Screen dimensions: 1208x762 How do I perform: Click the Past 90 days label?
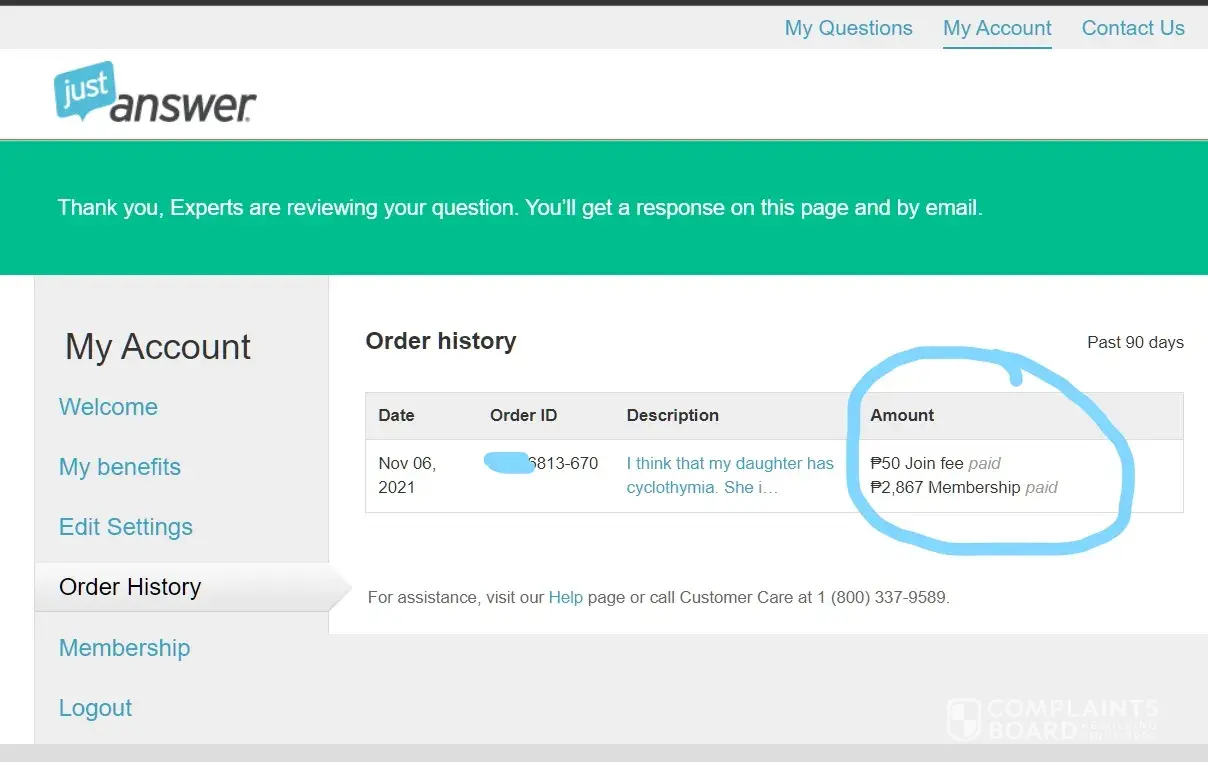coord(1135,342)
